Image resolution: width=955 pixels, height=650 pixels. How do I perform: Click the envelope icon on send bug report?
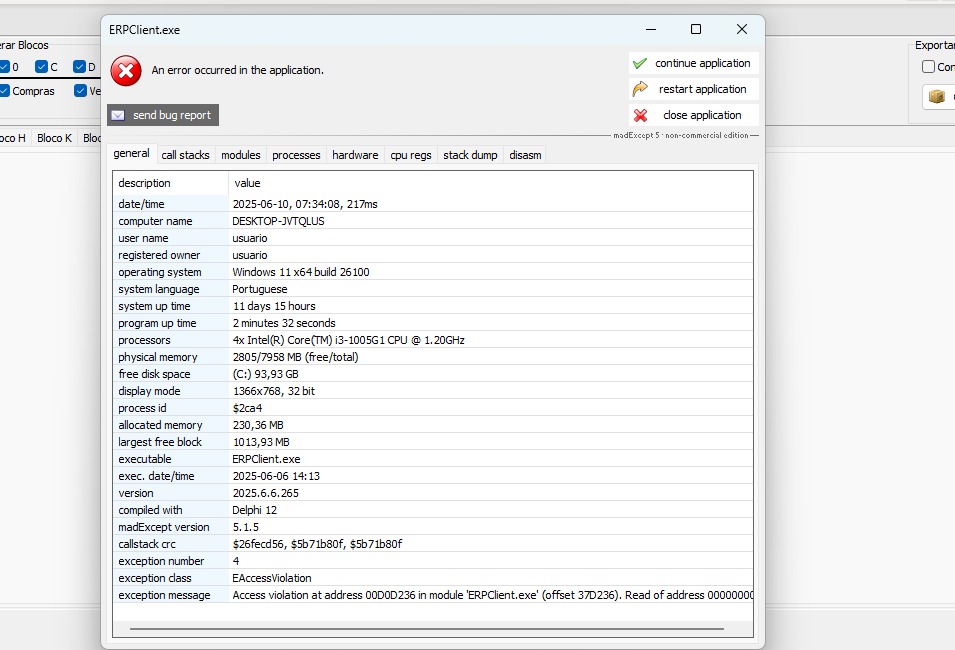click(118, 115)
